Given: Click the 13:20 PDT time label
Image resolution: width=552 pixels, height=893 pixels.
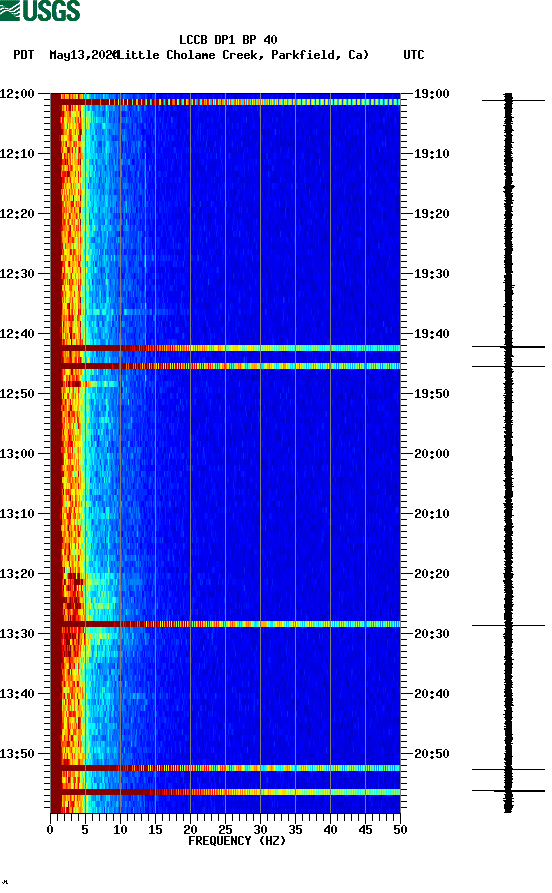Looking at the screenshot, I should click(x=17, y=574).
